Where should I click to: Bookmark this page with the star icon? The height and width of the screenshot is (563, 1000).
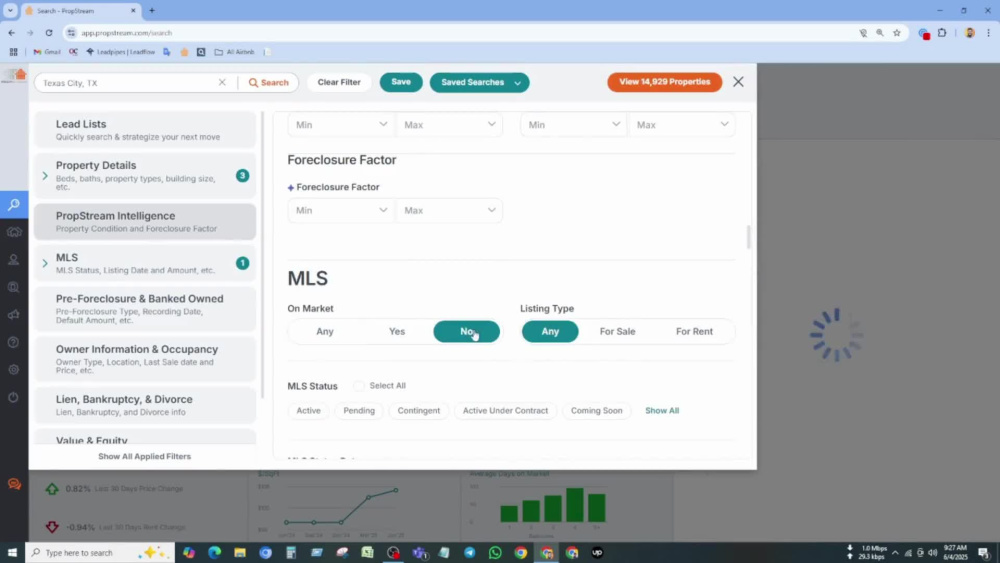[x=897, y=33]
